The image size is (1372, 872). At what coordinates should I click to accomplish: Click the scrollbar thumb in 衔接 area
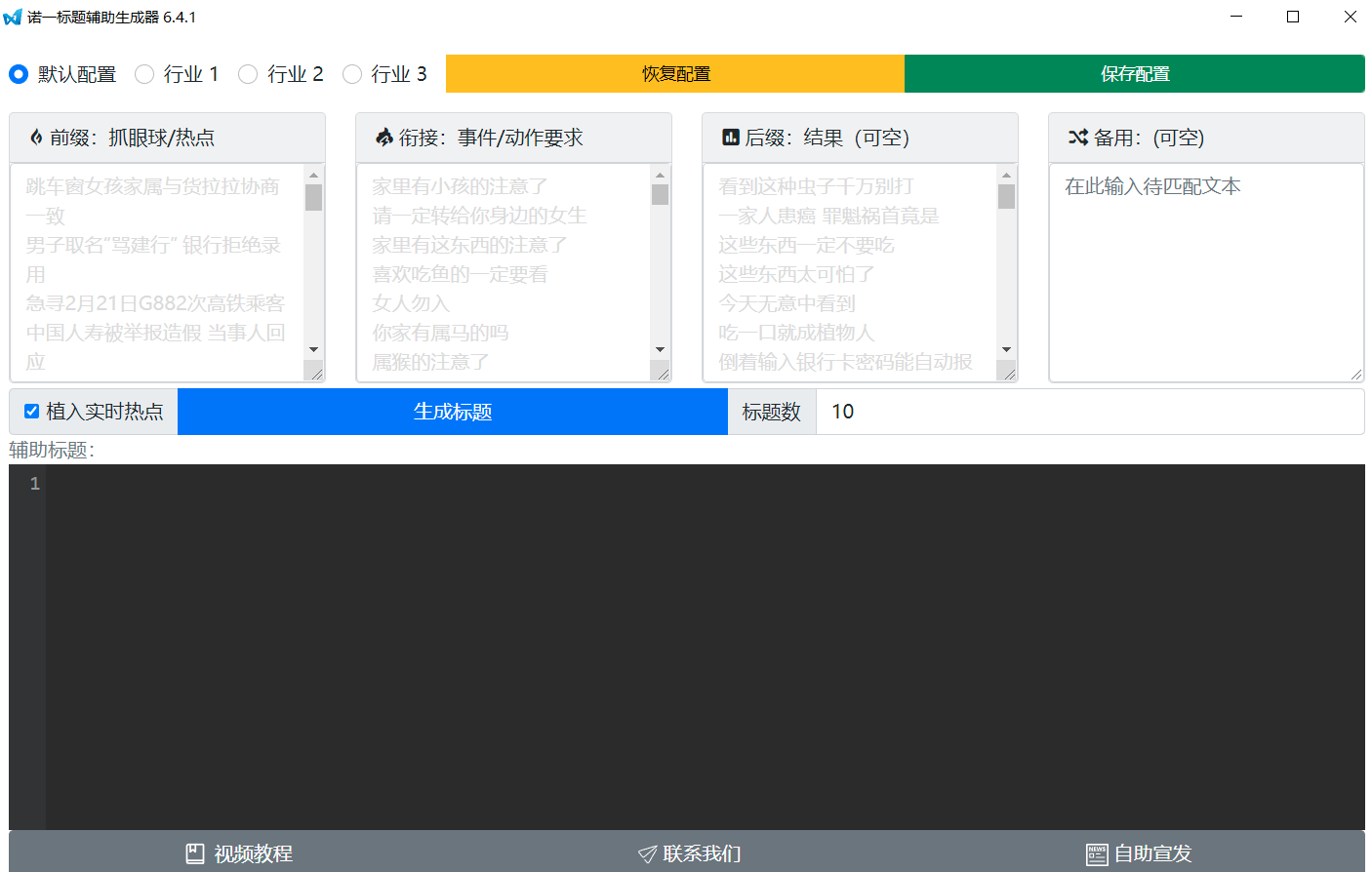(660, 195)
